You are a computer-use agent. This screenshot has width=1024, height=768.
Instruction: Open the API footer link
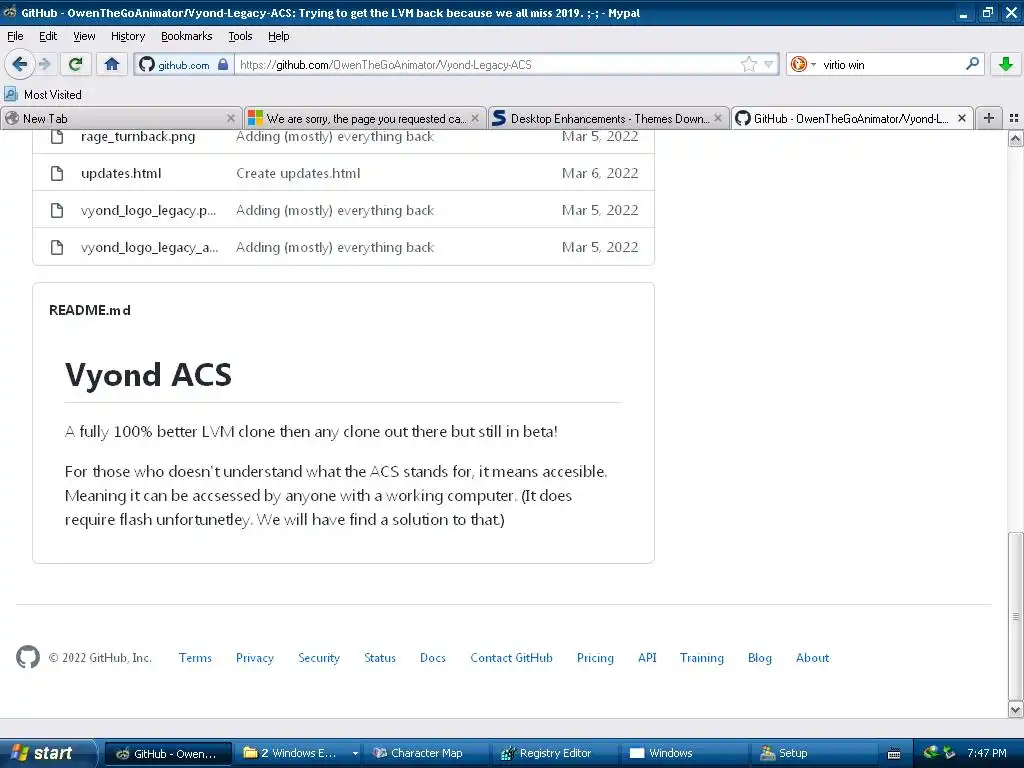[x=647, y=658]
